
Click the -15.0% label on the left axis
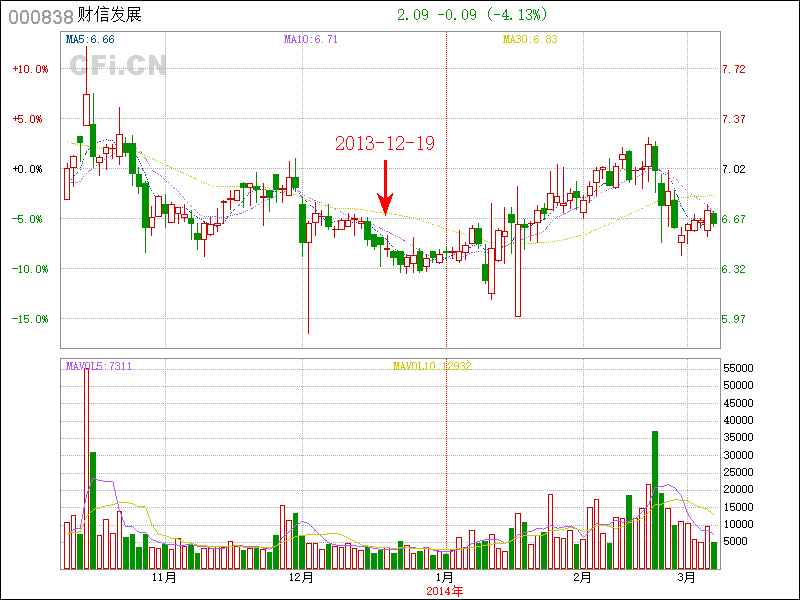coord(30,319)
